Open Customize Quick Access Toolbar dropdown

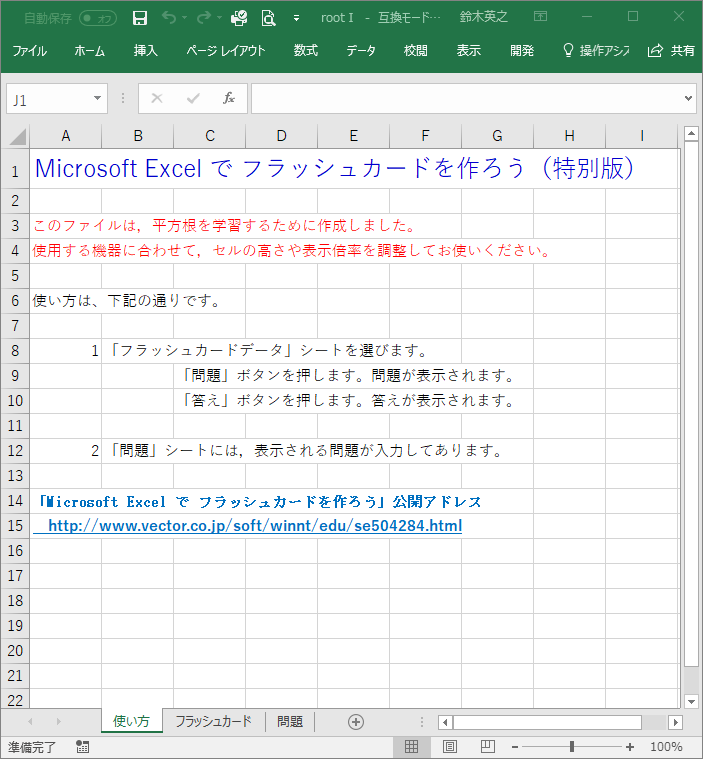point(296,17)
